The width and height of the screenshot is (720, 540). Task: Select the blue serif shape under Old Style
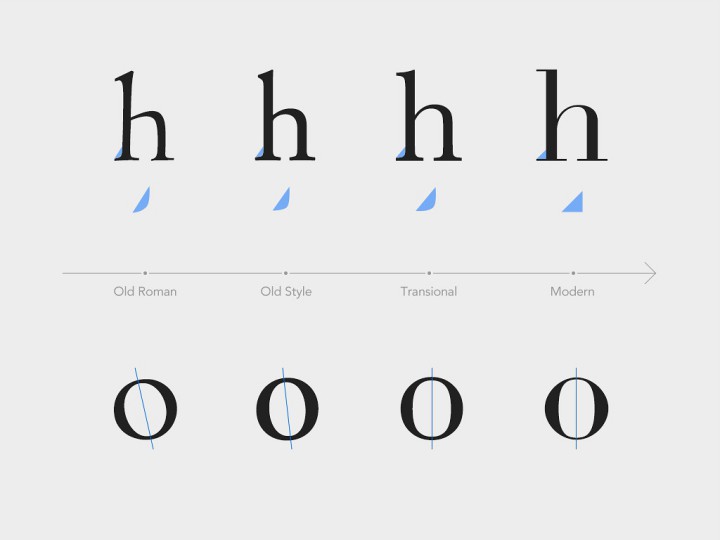coord(282,199)
